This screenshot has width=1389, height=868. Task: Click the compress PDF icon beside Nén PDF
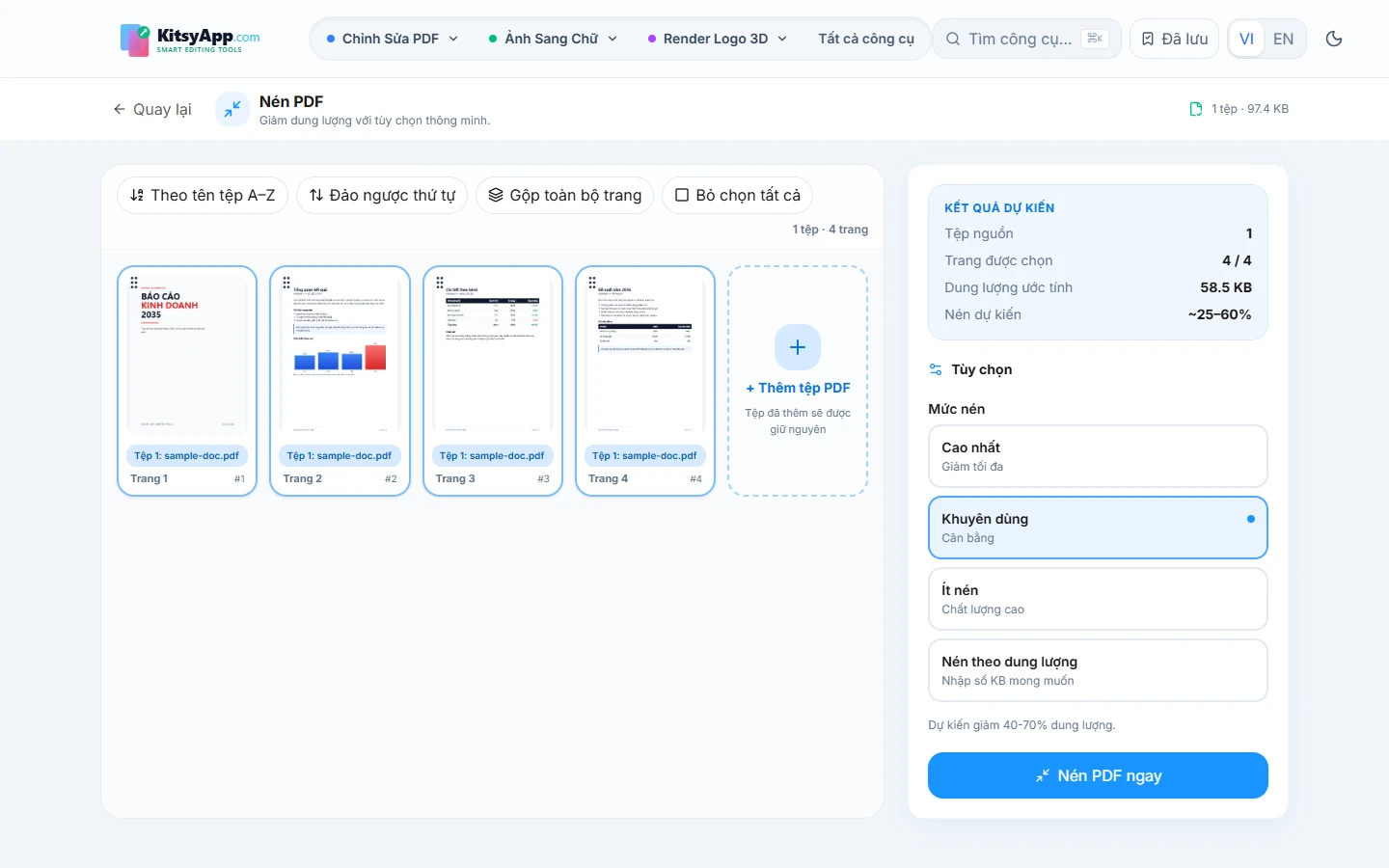point(232,110)
